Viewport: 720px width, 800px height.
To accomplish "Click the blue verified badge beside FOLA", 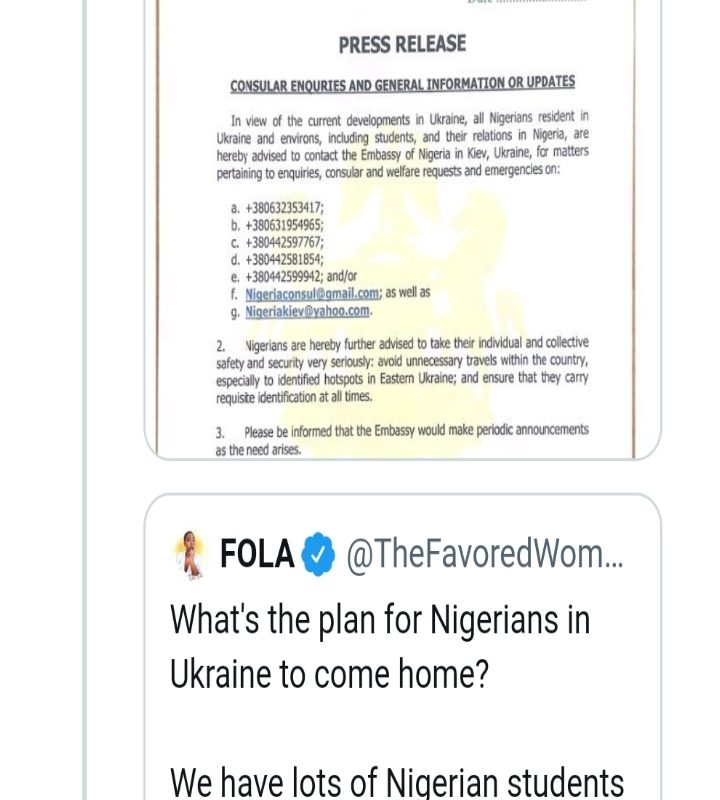I will point(319,554).
